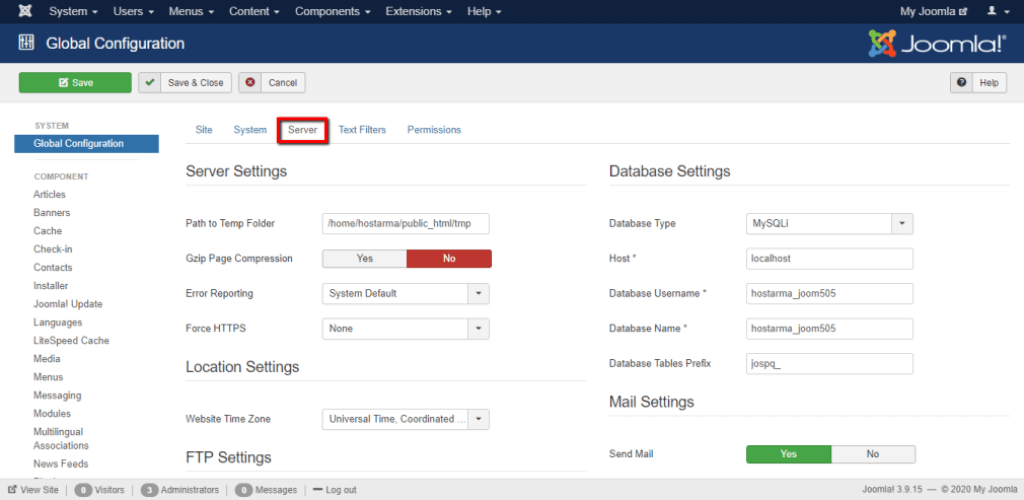This screenshot has width=1024, height=500.
Task: Switch to the Text Filters tab
Action: click(362, 130)
